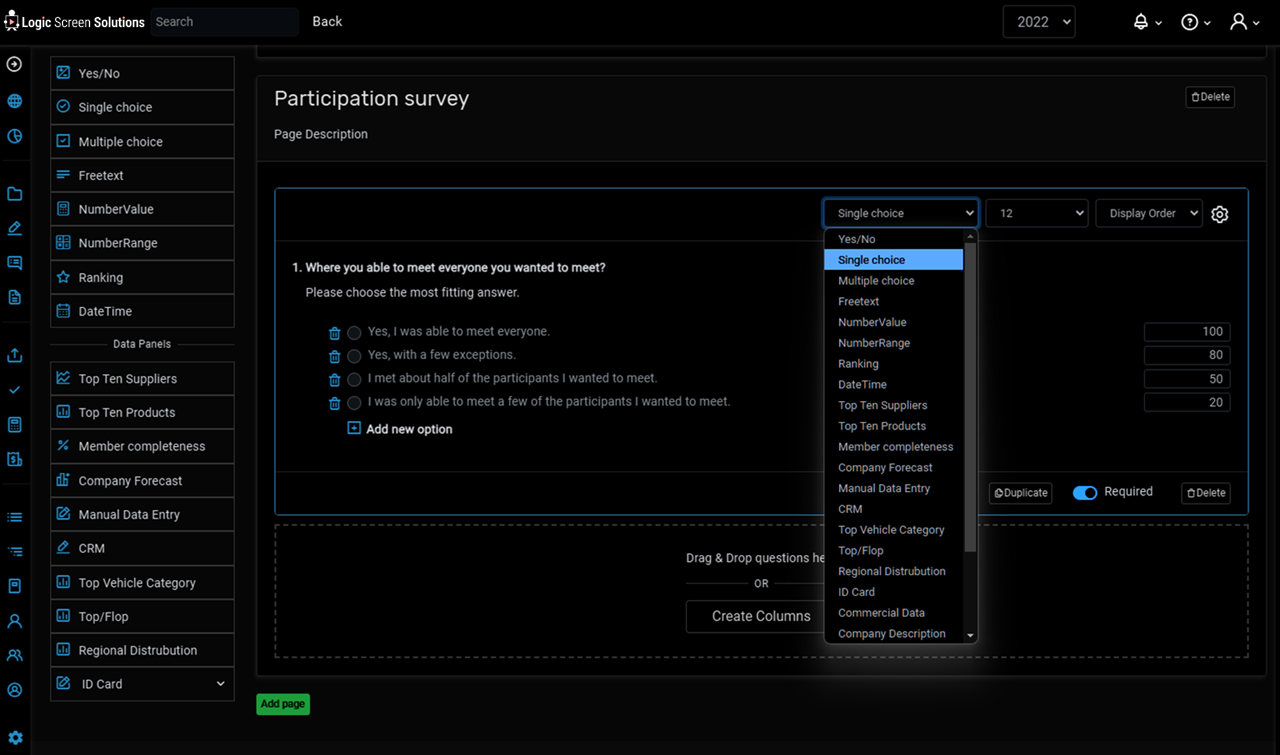The image size is (1280, 755).
Task: Open the Single choice question type dropdown
Action: 901,213
